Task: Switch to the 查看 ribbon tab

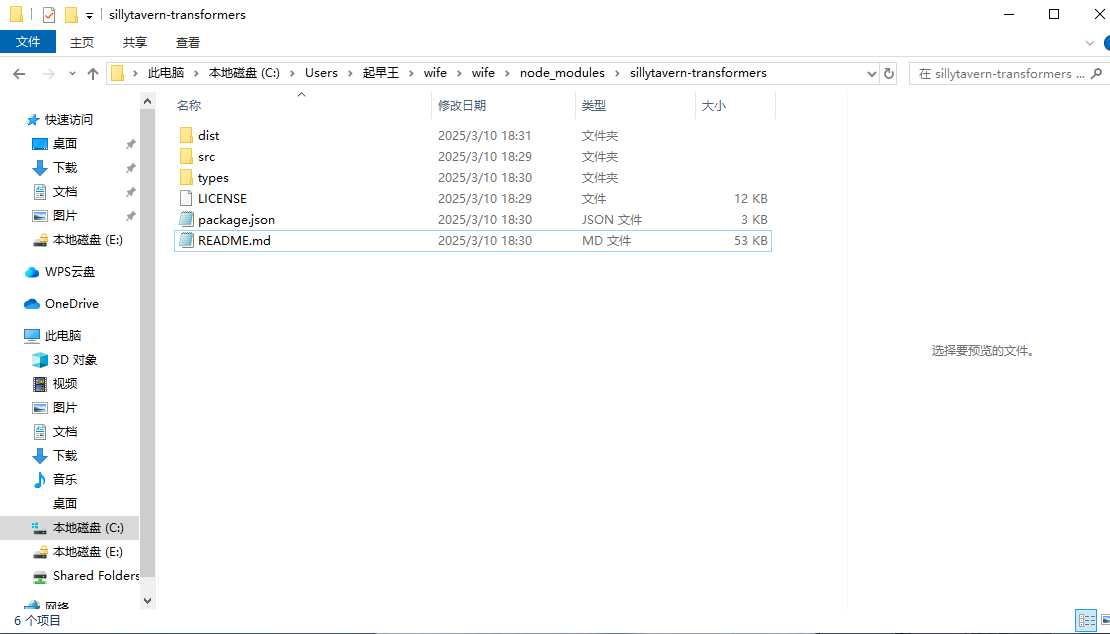Action: (188, 42)
